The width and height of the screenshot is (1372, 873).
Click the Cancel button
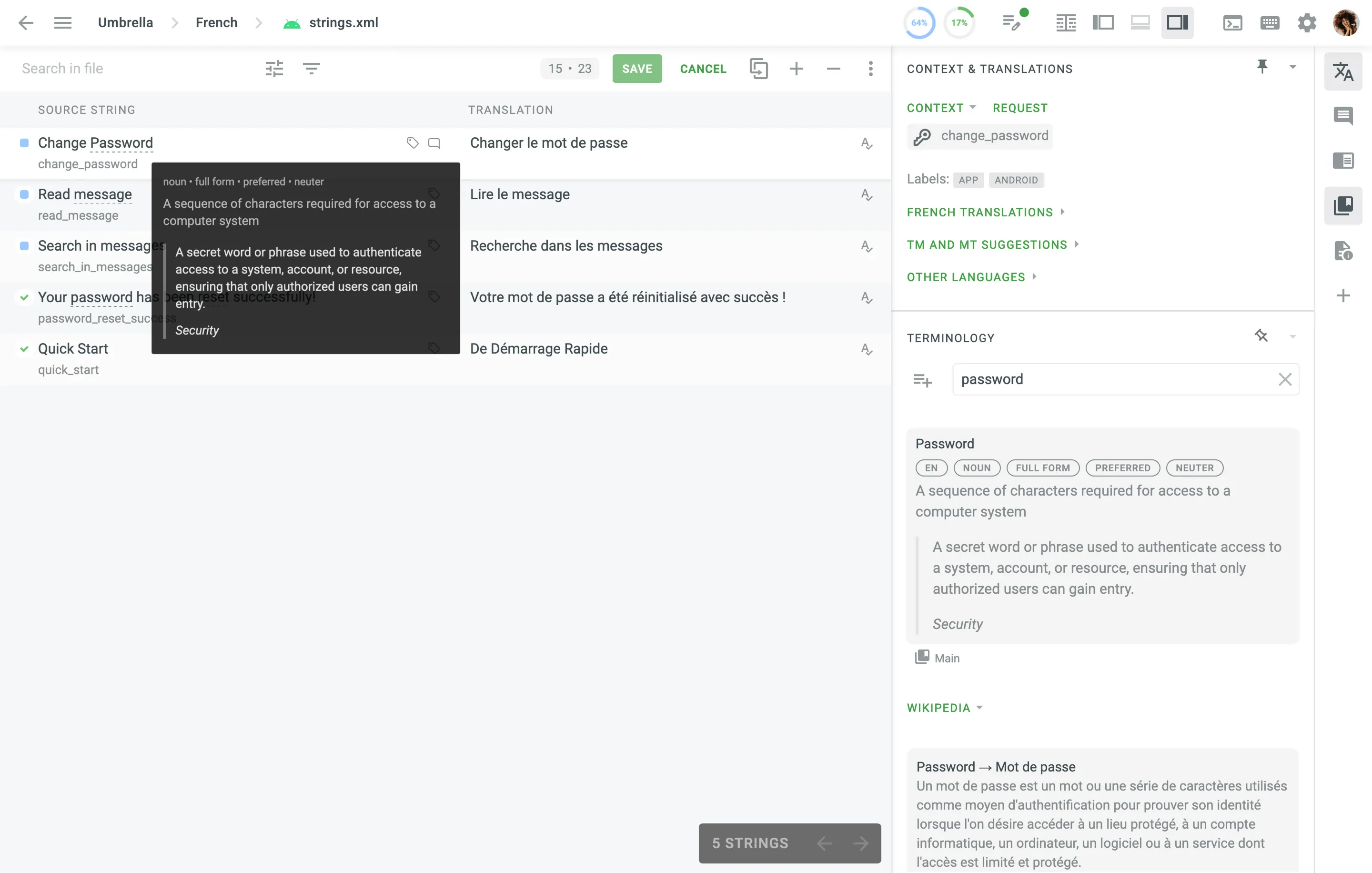coord(703,68)
